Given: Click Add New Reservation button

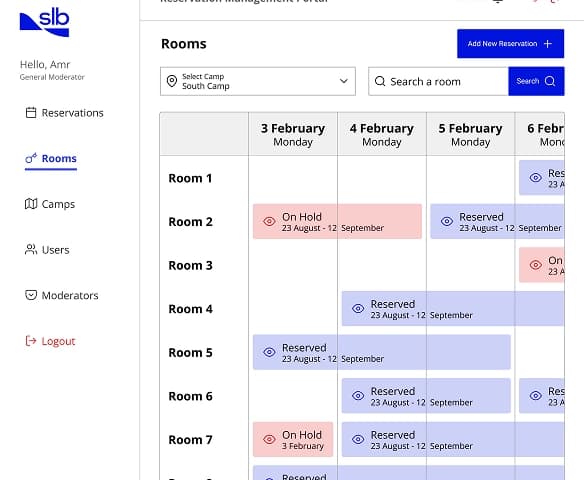Looking at the screenshot, I should click(x=510, y=44).
